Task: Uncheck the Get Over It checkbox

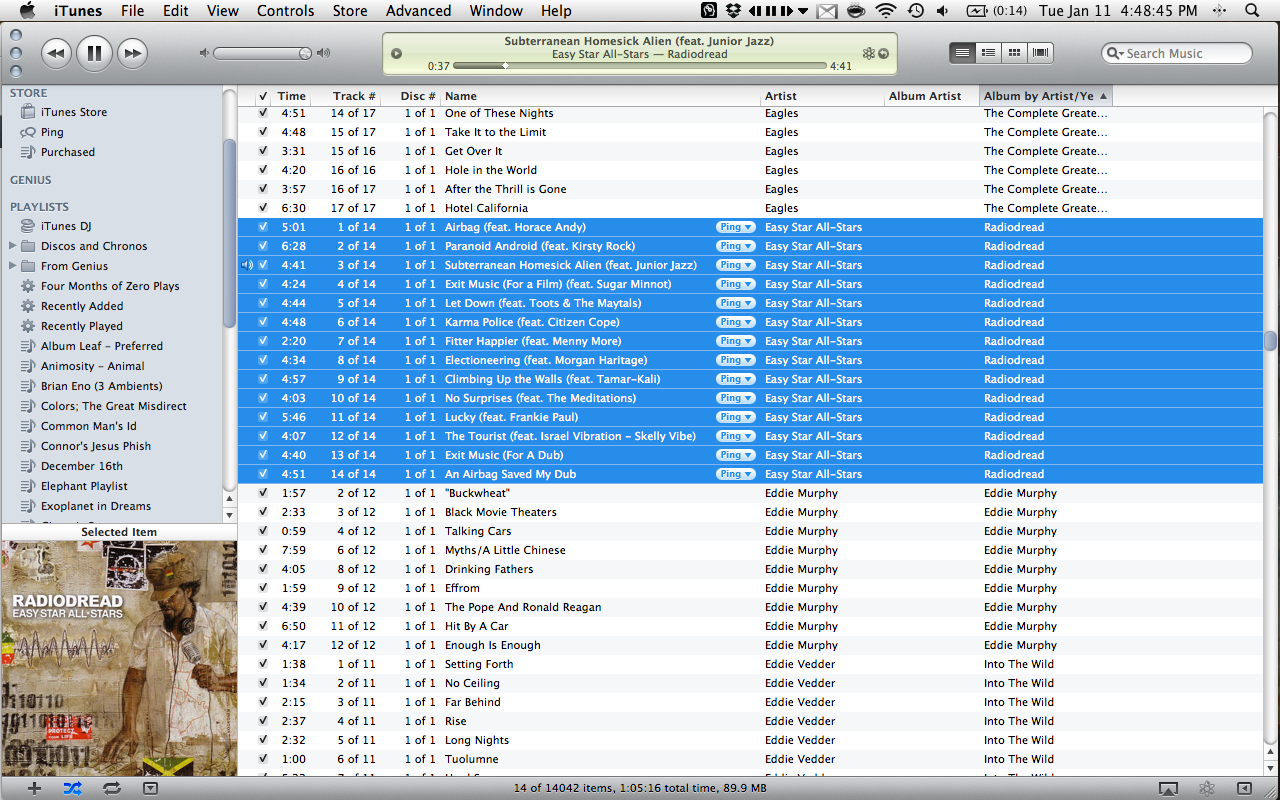Action: pyautogui.click(x=263, y=151)
